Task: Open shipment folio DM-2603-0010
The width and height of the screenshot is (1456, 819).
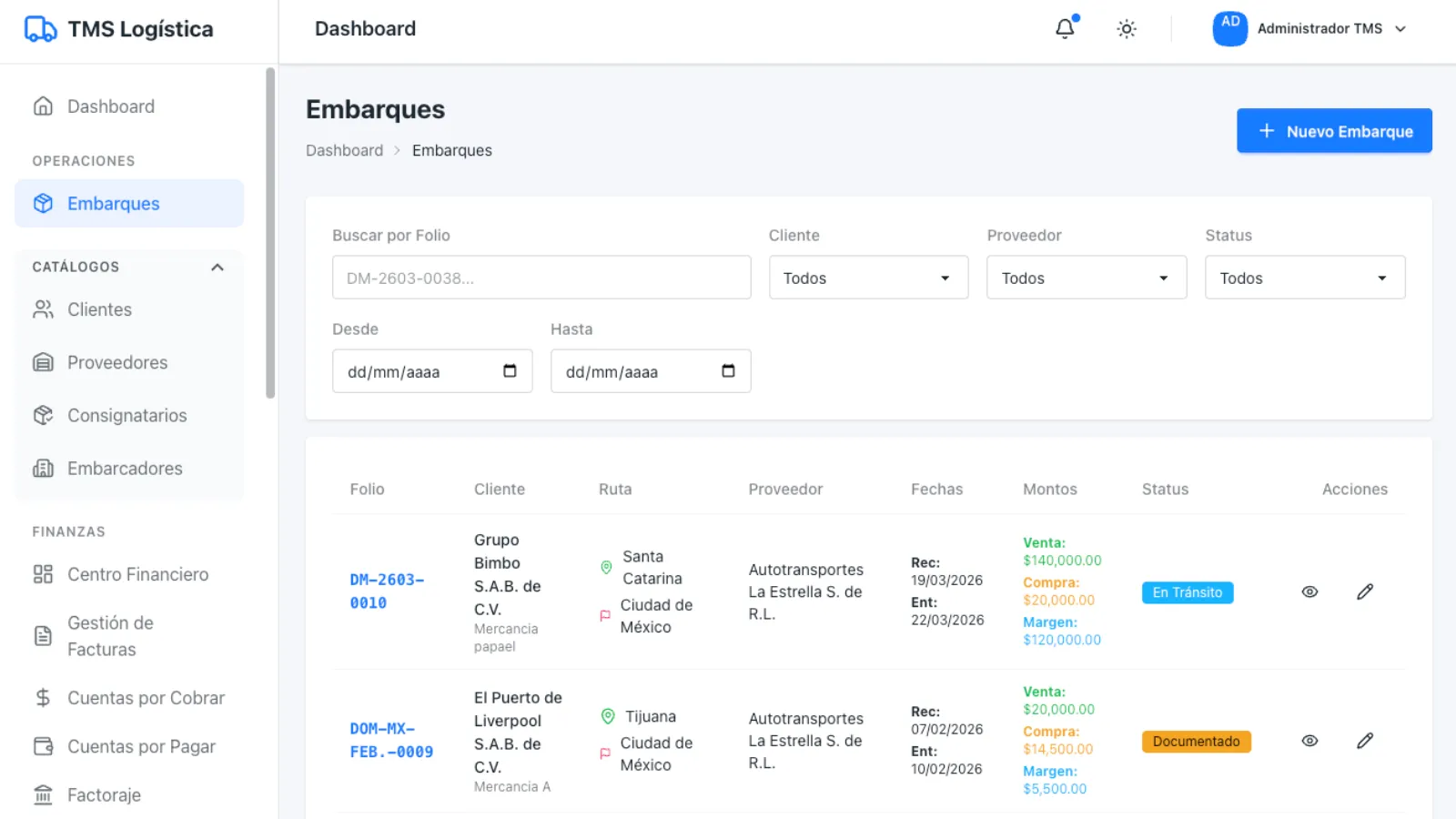Action: click(387, 591)
